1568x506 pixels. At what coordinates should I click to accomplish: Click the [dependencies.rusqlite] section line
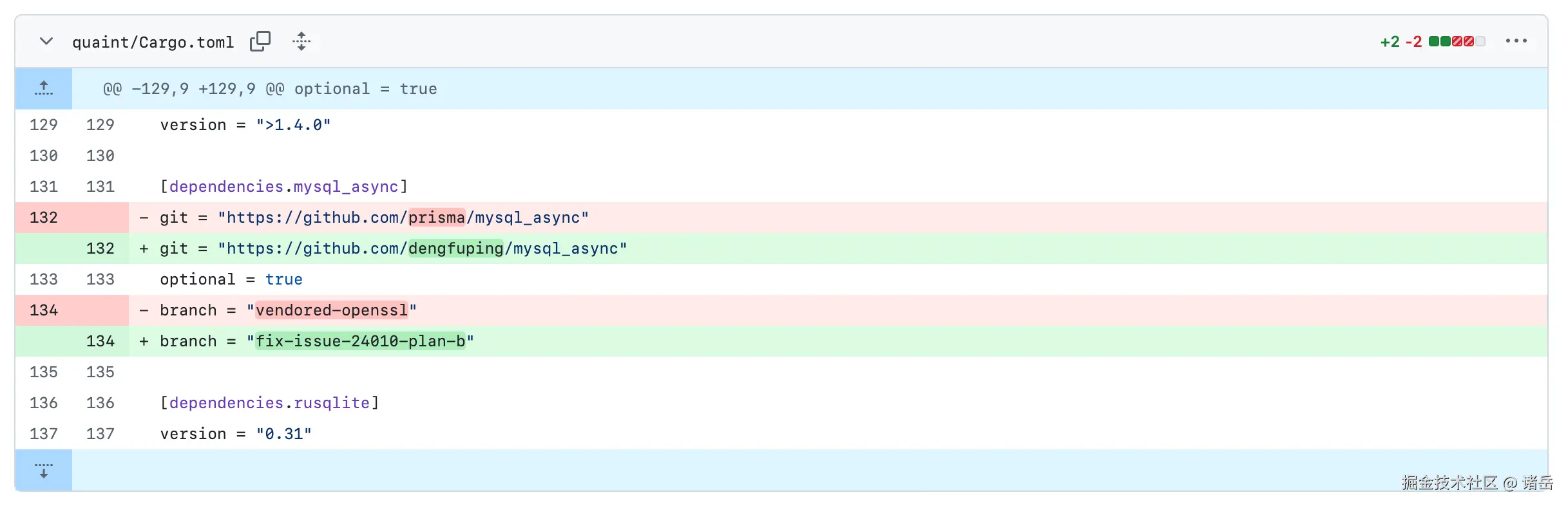269,403
